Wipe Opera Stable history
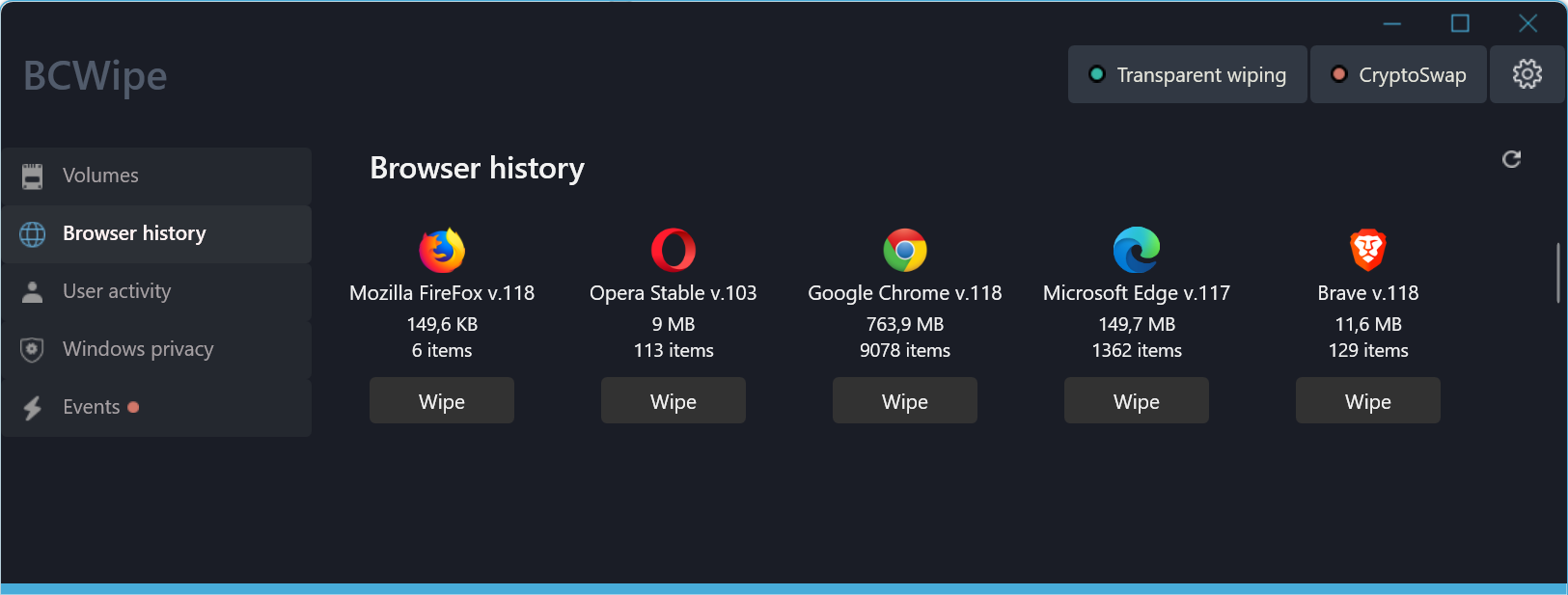 coord(674,400)
